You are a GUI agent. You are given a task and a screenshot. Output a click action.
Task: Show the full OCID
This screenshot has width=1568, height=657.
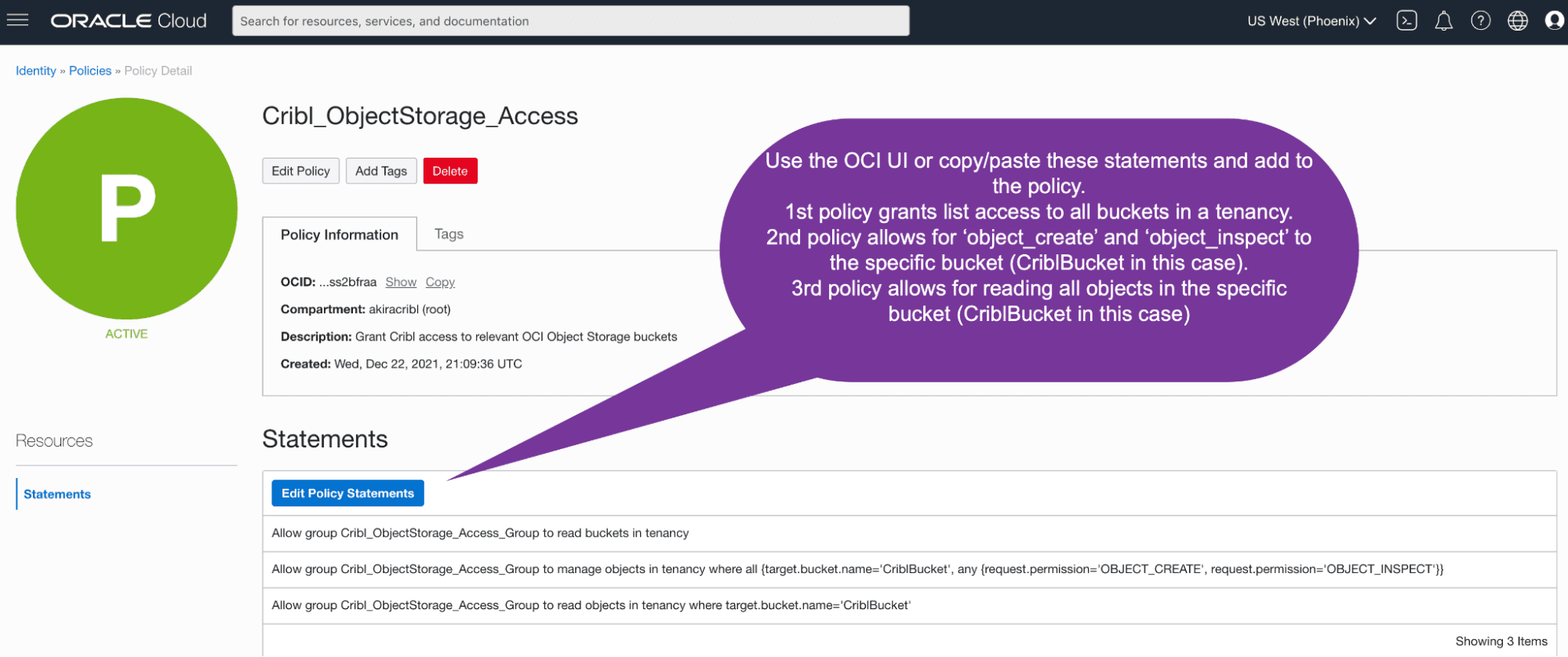click(x=401, y=282)
